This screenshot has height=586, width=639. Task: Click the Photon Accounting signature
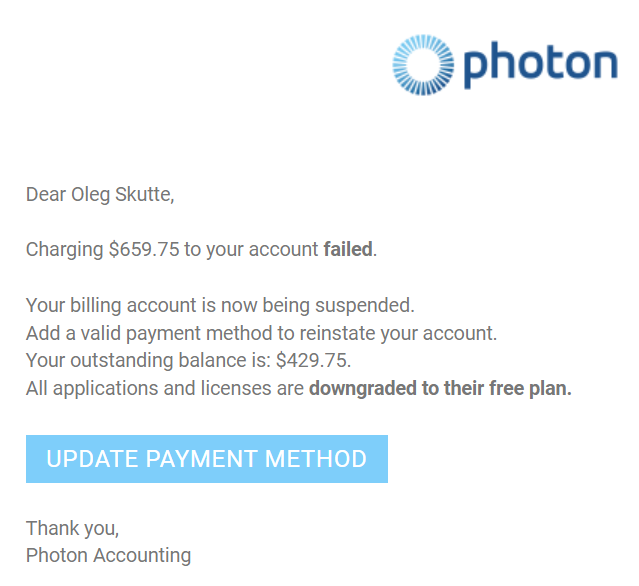108,556
